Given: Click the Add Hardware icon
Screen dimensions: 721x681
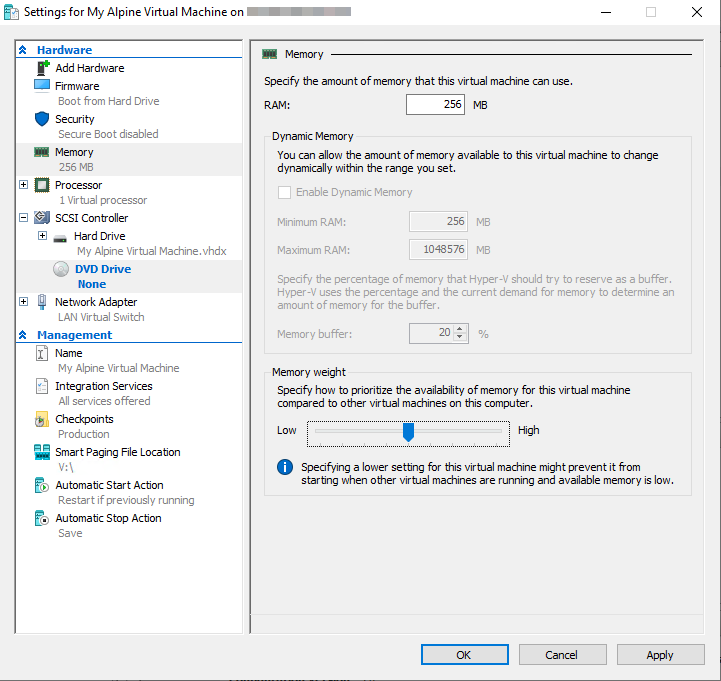Looking at the screenshot, I should [42, 68].
